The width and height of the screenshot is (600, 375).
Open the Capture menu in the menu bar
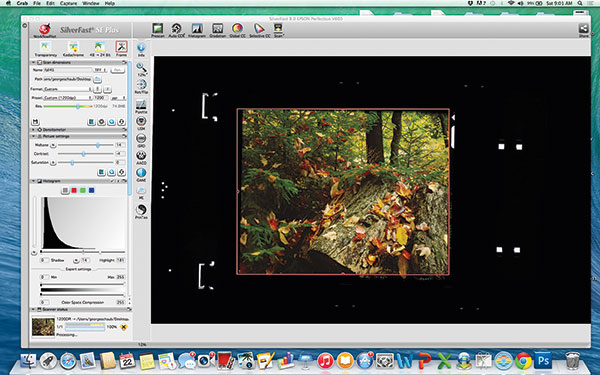(68, 3)
